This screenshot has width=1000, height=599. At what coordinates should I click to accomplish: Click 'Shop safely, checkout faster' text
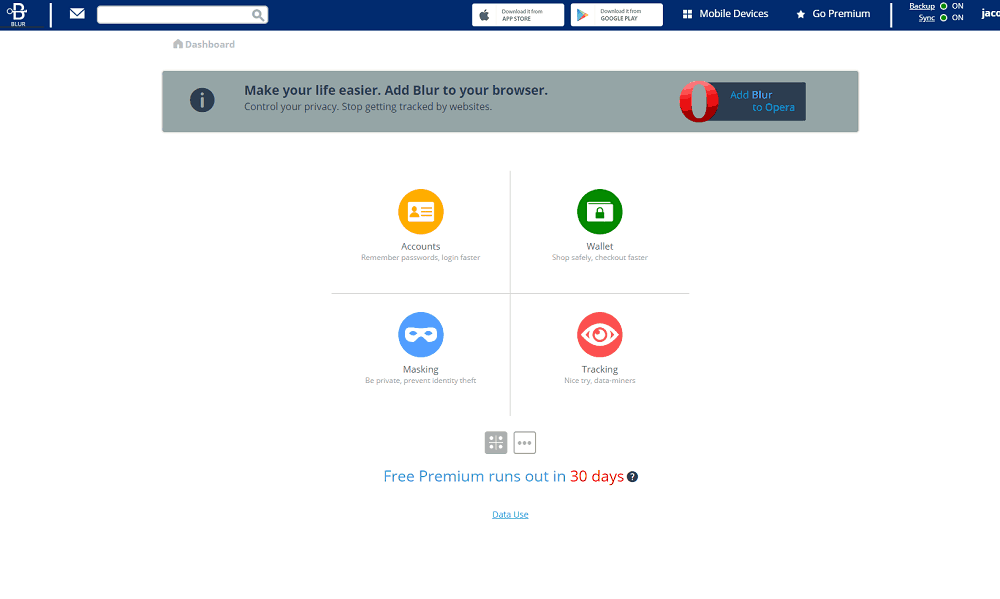coord(599,258)
